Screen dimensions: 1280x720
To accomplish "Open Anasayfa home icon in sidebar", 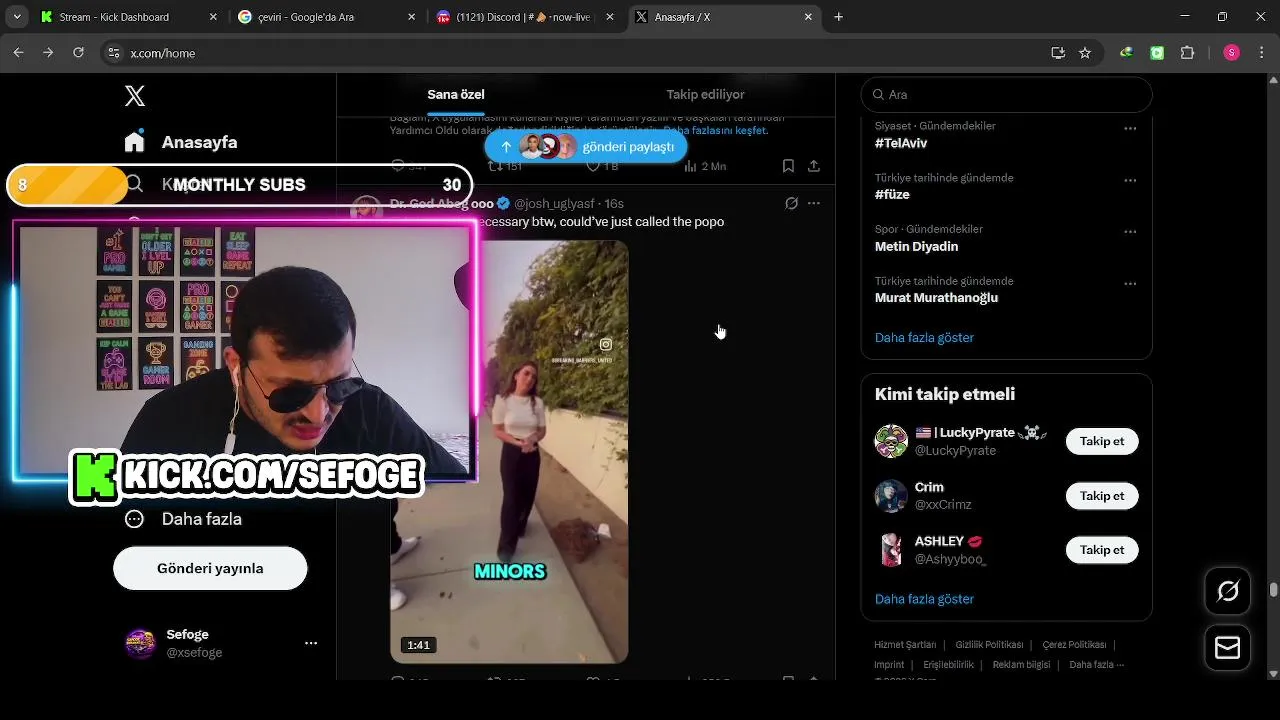I will pos(135,141).
